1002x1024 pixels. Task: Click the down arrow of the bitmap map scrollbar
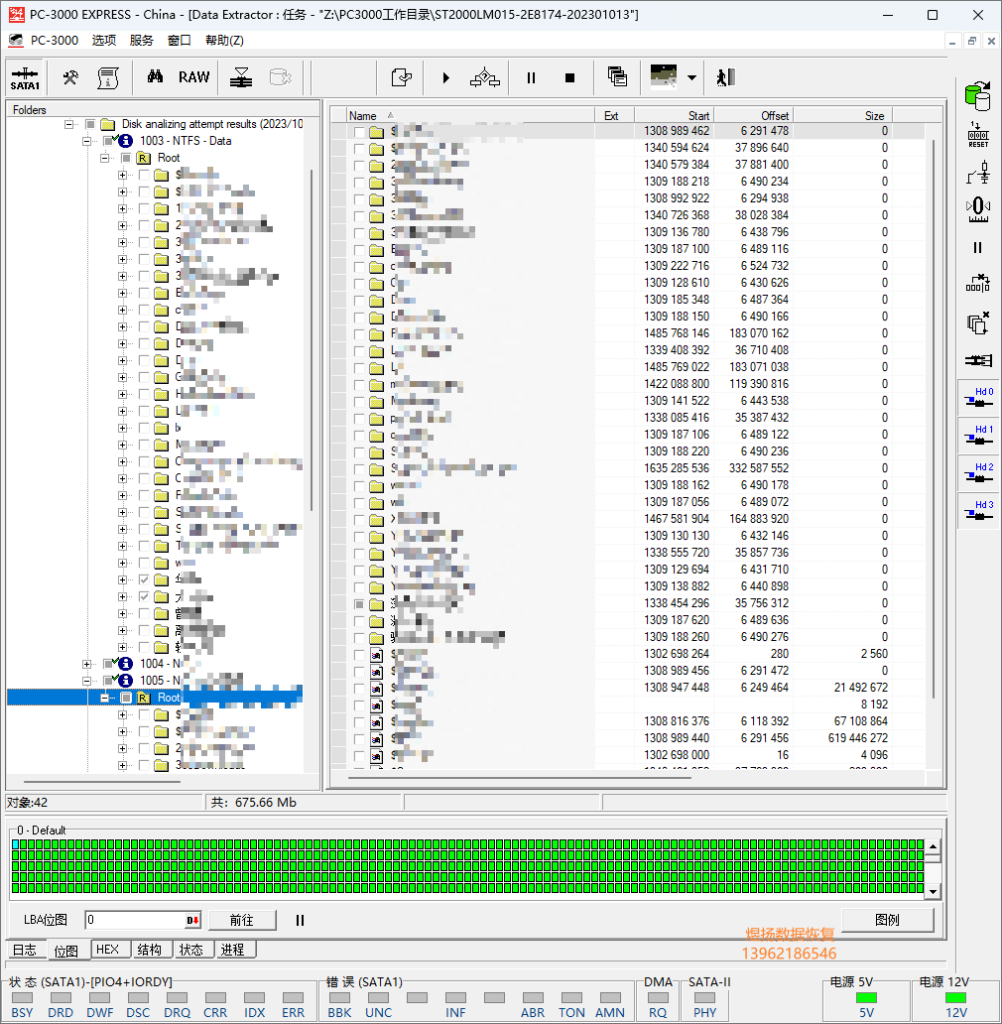coord(933,891)
